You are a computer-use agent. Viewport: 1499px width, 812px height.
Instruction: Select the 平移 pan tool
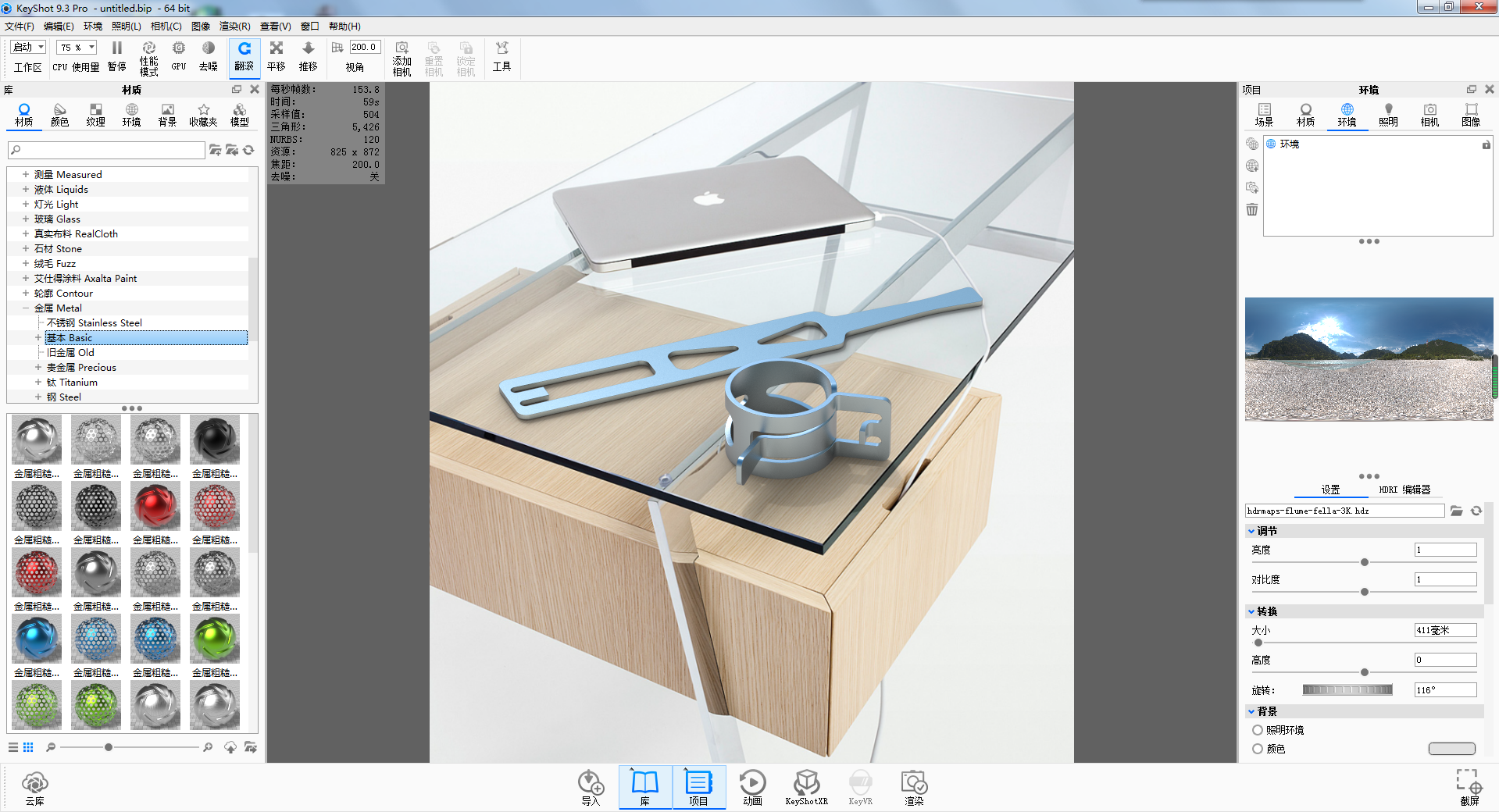click(x=277, y=56)
